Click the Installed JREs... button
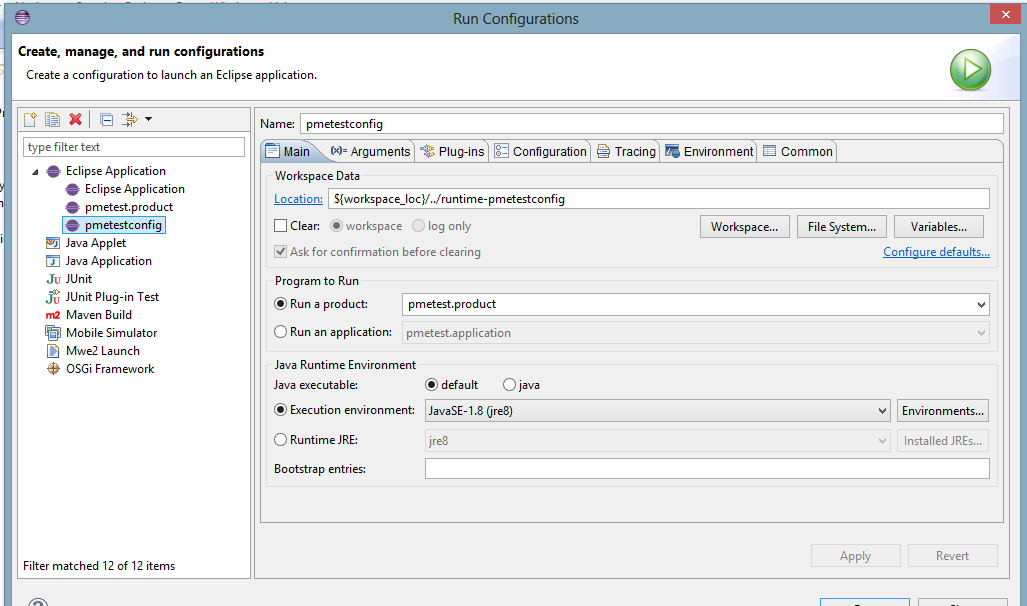 point(943,441)
